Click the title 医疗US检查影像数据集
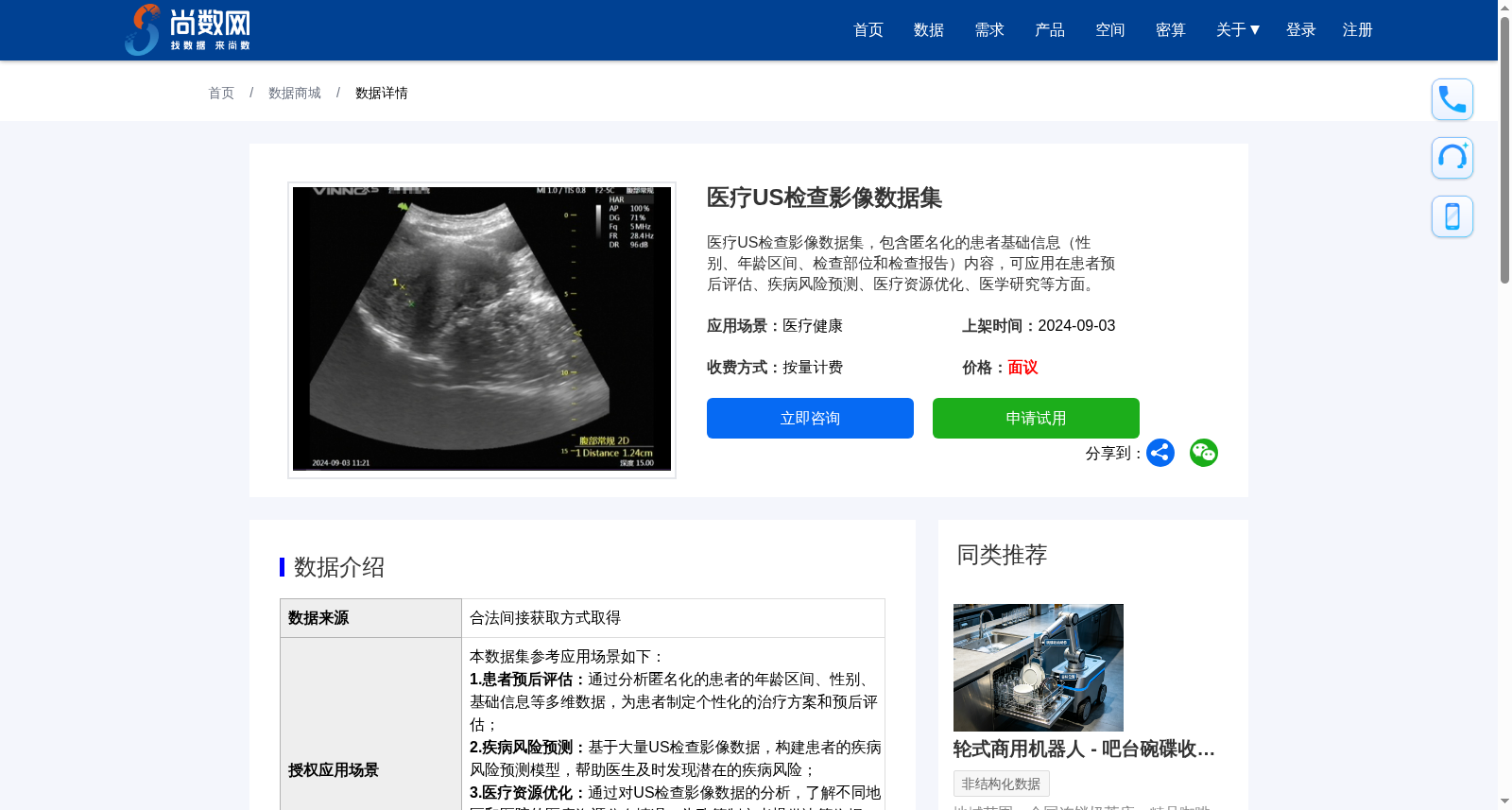This screenshot has width=1512, height=810. [x=824, y=198]
